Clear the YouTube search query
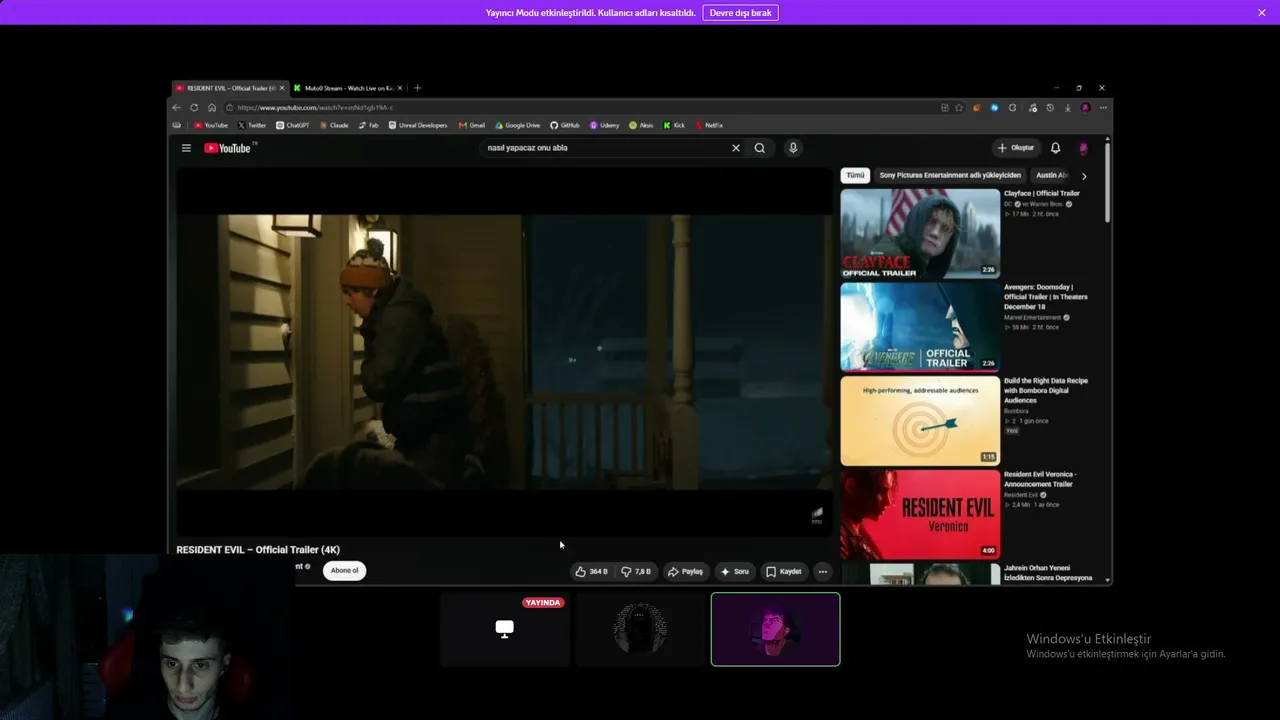 tap(736, 148)
